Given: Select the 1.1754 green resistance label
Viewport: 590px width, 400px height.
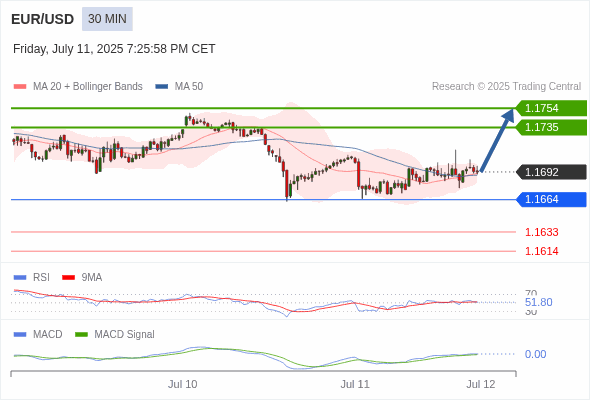Looking at the screenshot, I should [x=551, y=108].
